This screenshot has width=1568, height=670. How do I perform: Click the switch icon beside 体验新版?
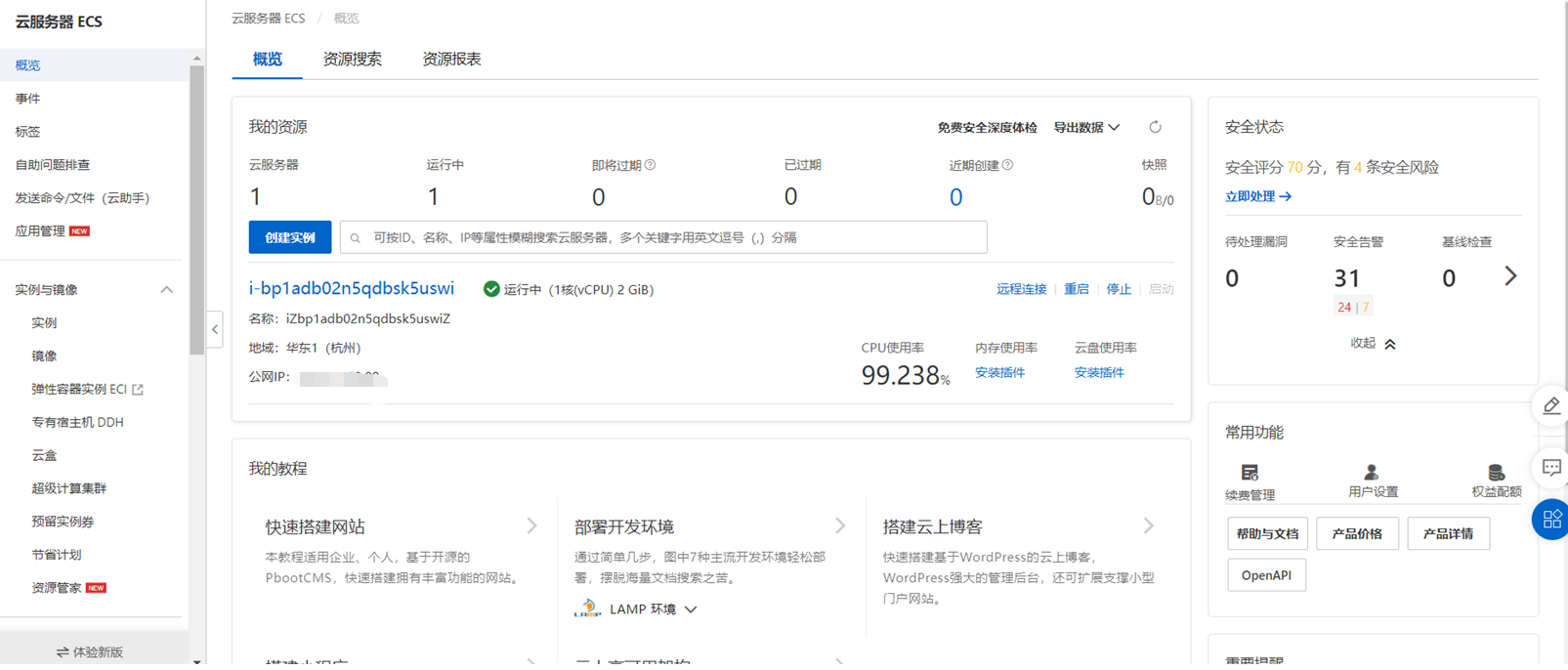click(x=62, y=651)
